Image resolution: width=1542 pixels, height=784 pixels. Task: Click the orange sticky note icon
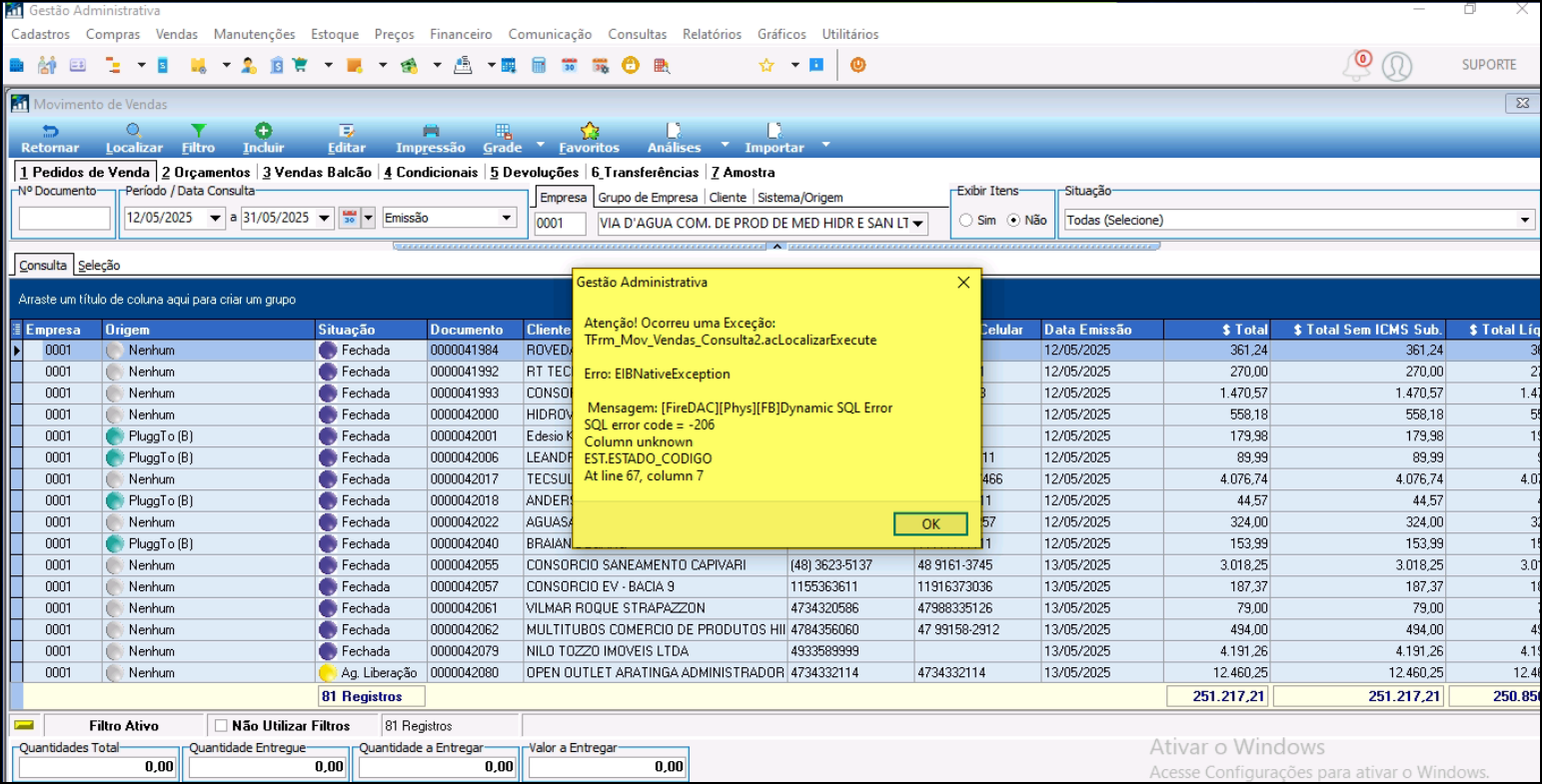[x=354, y=65]
